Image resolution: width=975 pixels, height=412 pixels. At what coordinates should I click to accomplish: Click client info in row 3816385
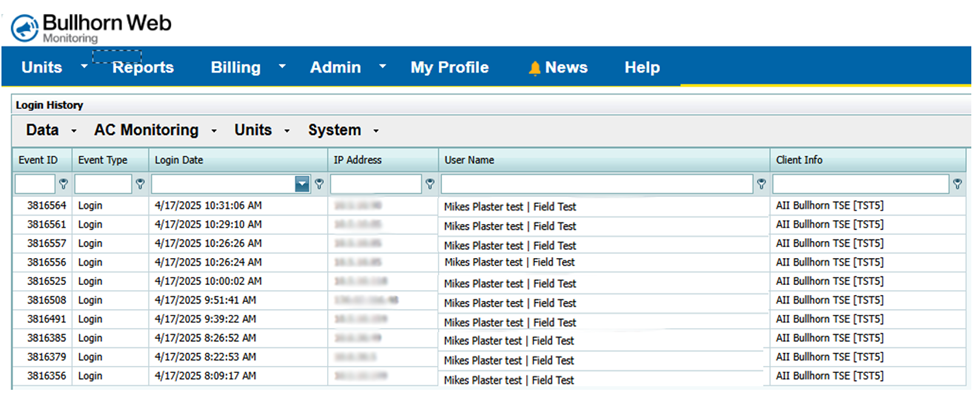[x=829, y=338]
